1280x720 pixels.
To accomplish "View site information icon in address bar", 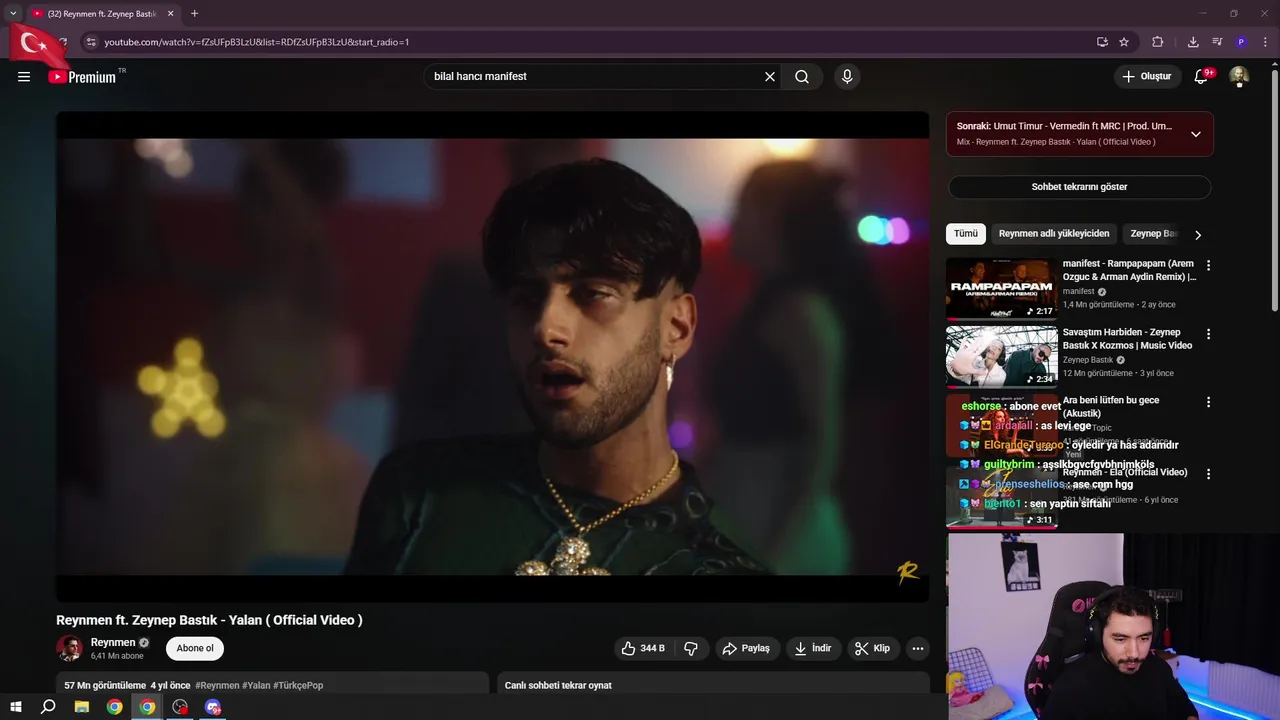I will tap(91, 42).
